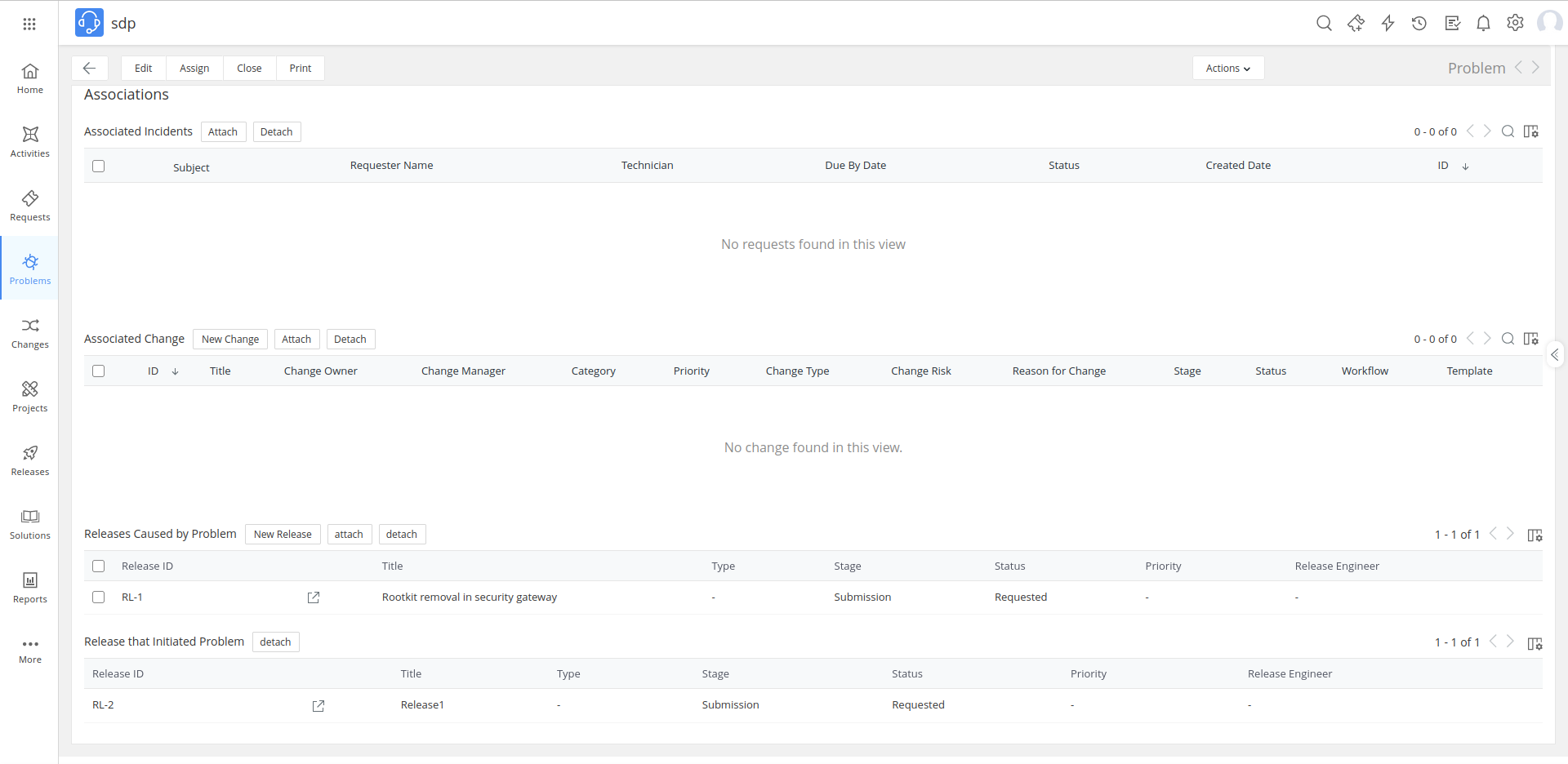Detach the release that initiated problem
The height and width of the screenshot is (764, 1568).
pos(275,642)
